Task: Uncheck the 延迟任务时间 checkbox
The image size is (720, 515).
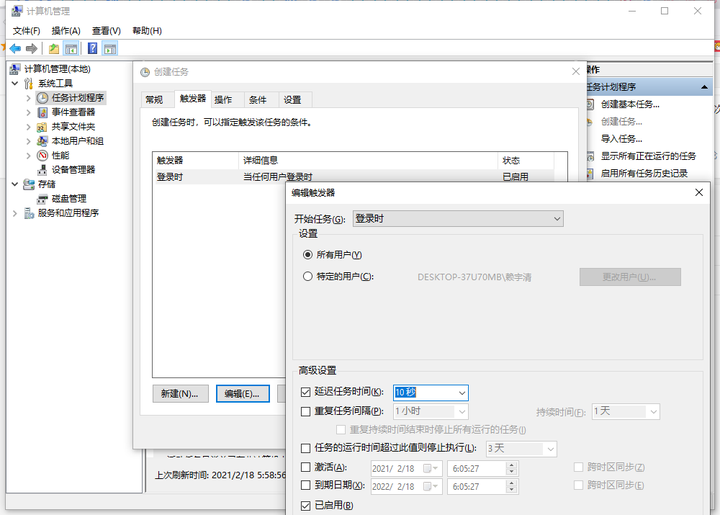Action: coord(306,393)
